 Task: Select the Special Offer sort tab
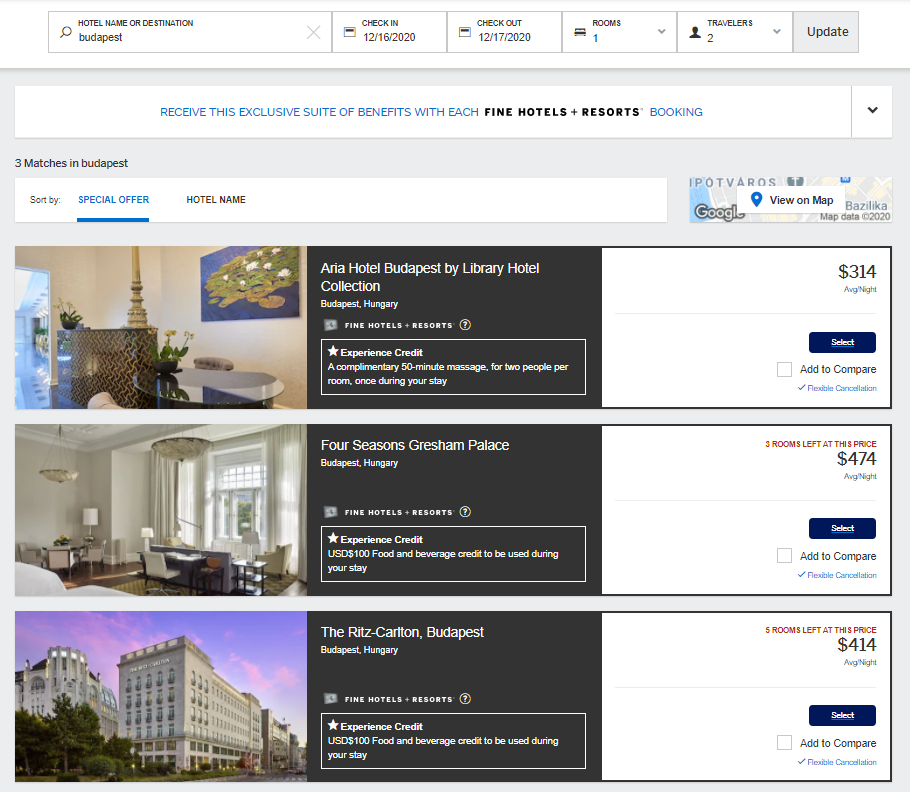pos(113,199)
